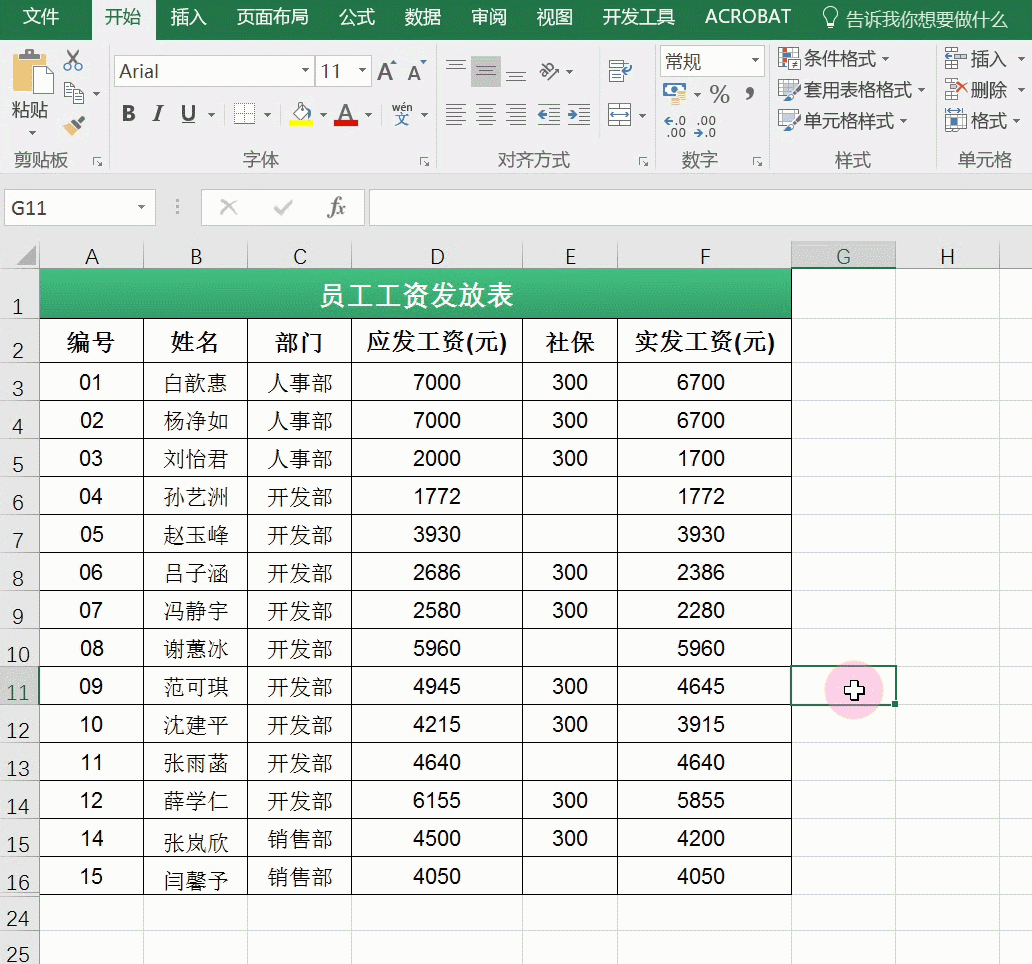Click the formula bar input
Image resolution: width=1032 pixels, height=964 pixels.
point(700,208)
